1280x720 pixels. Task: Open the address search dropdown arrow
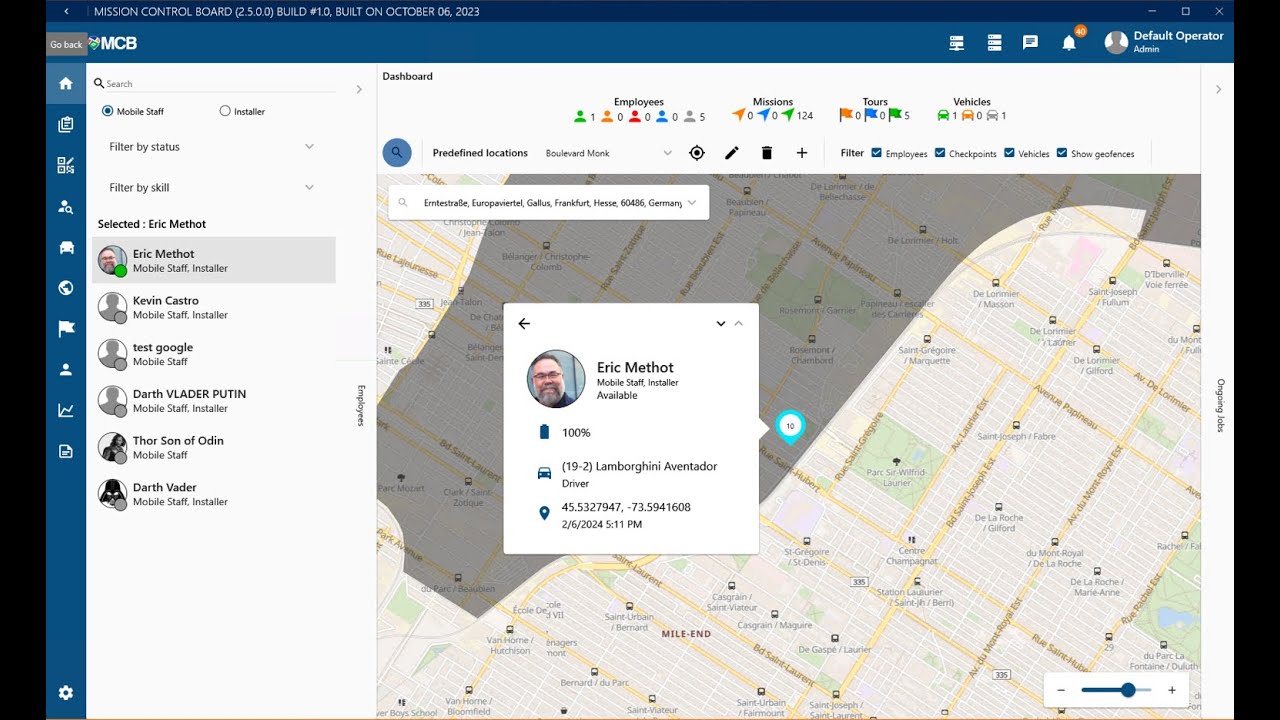tap(691, 203)
